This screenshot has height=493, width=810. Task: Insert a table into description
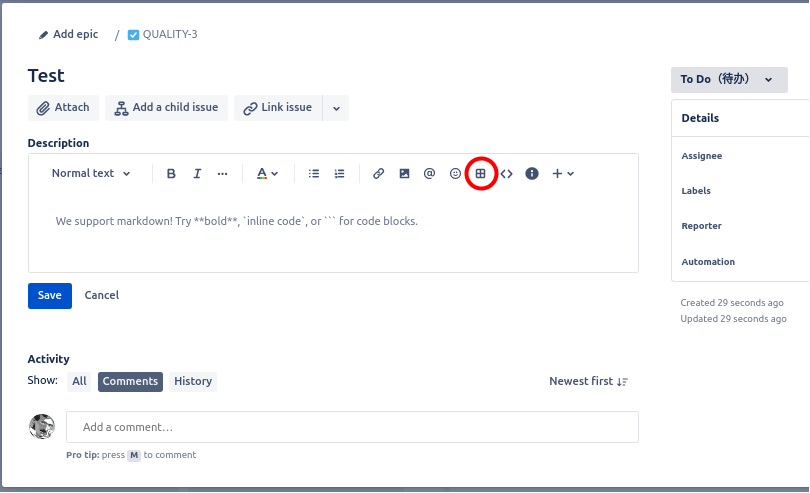[480, 174]
